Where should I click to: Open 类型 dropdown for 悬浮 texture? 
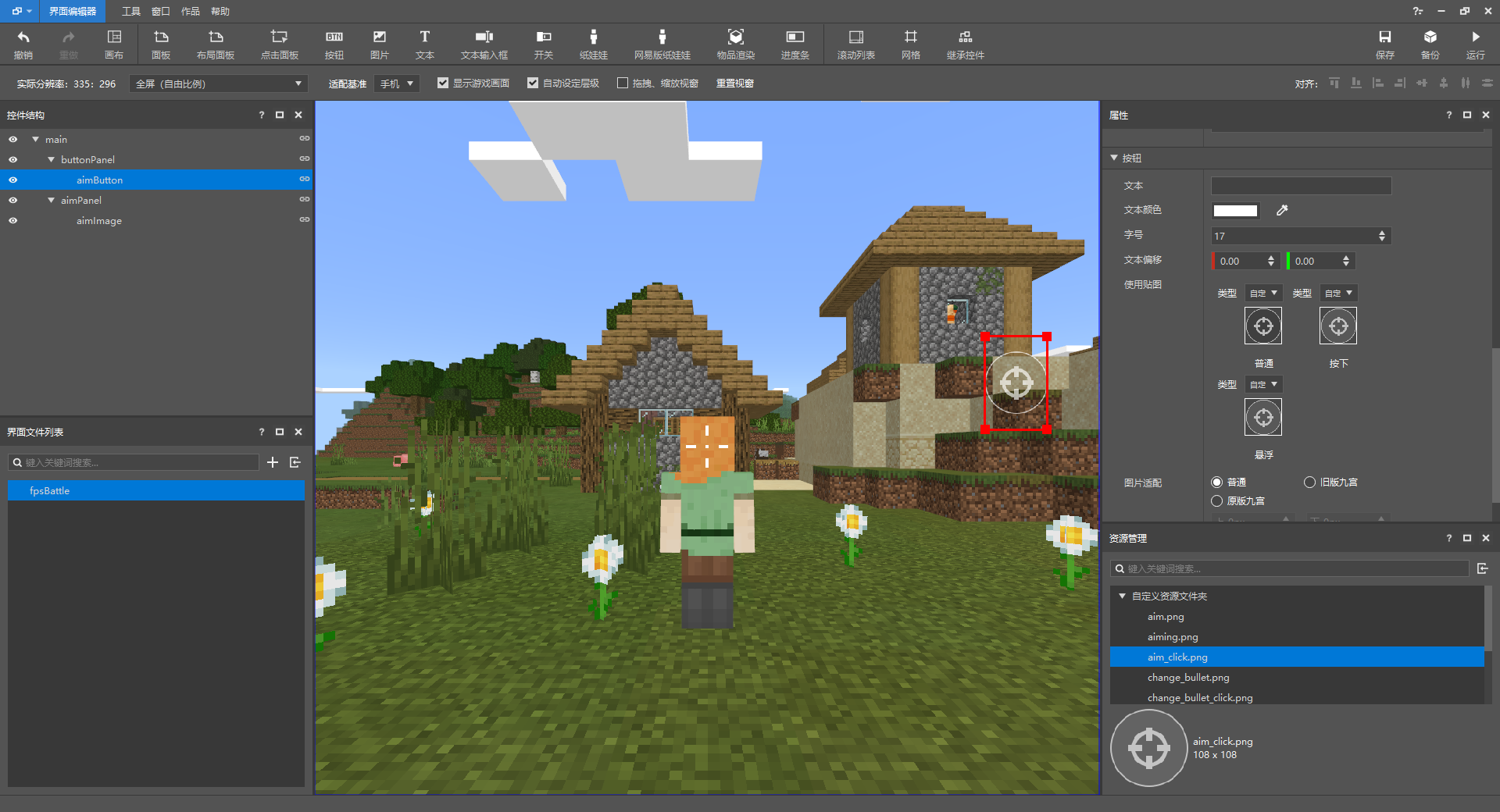1263,384
